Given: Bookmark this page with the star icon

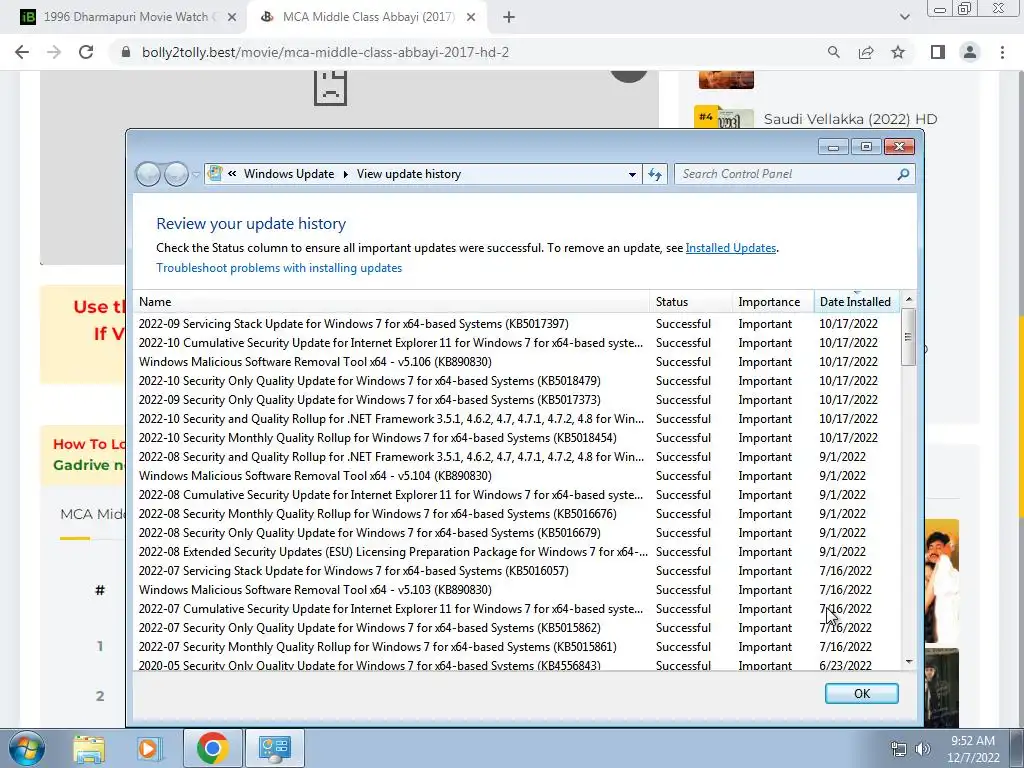Looking at the screenshot, I should 898,52.
